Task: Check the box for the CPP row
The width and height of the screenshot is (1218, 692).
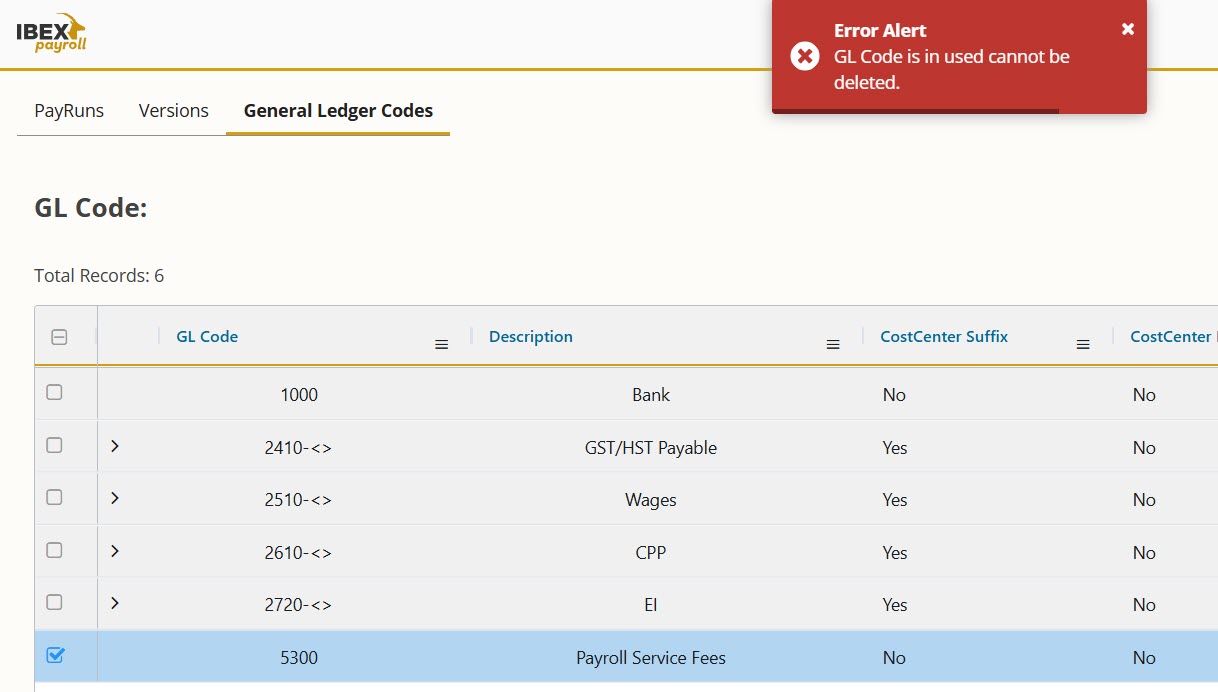Action: pos(55,550)
